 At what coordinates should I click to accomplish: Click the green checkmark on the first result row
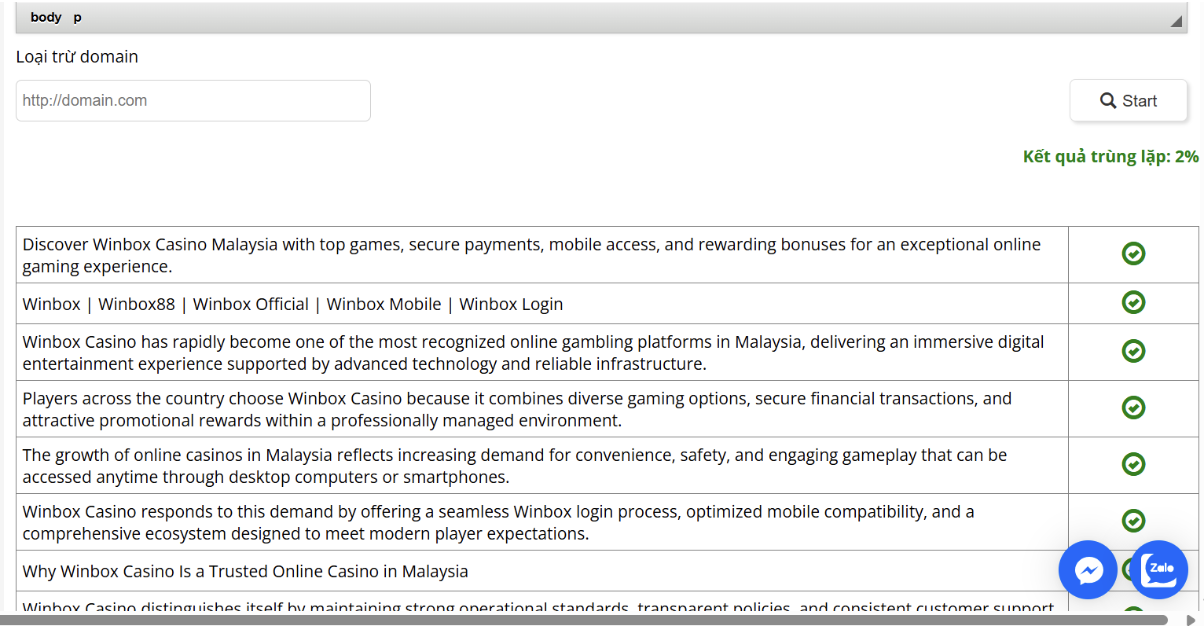(x=1133, y=254)
